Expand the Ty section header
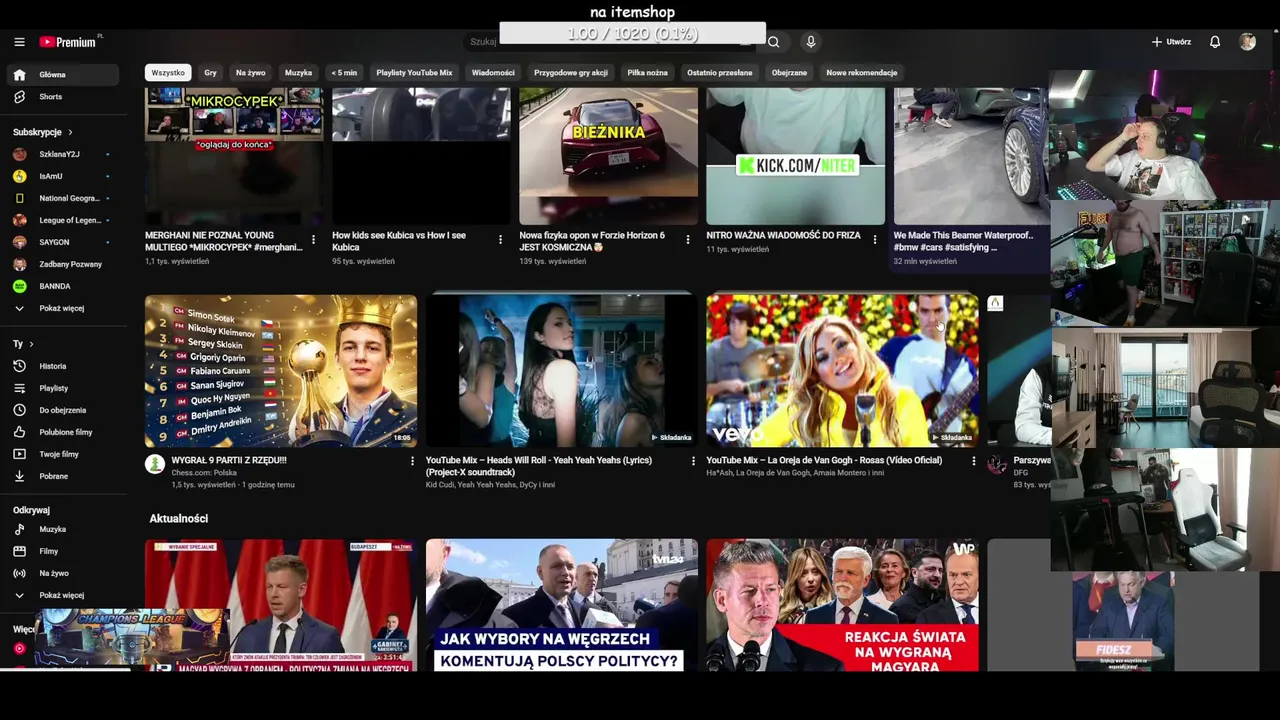 click(23, 344)
